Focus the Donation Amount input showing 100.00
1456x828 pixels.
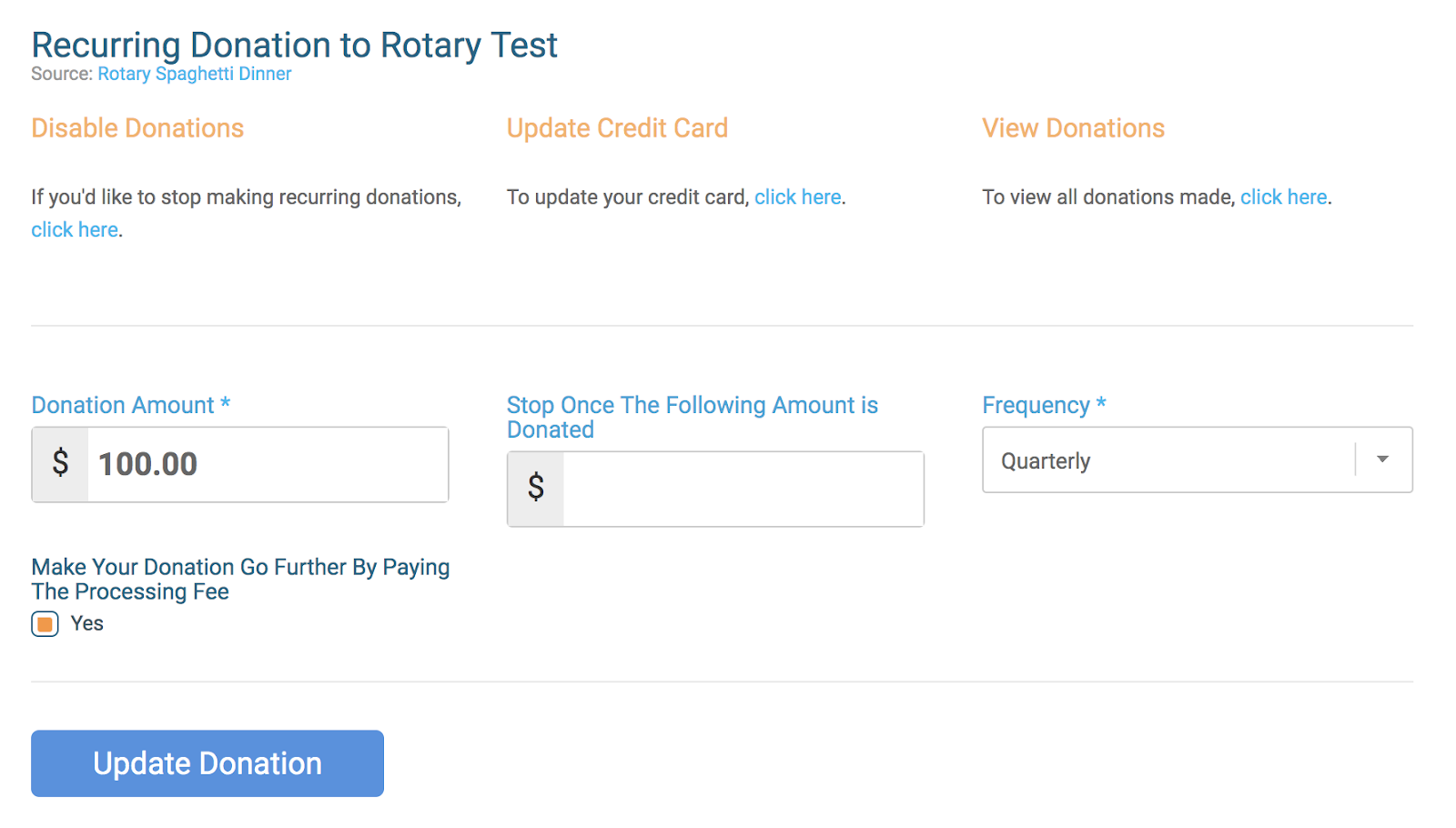[x=266, y=464]
